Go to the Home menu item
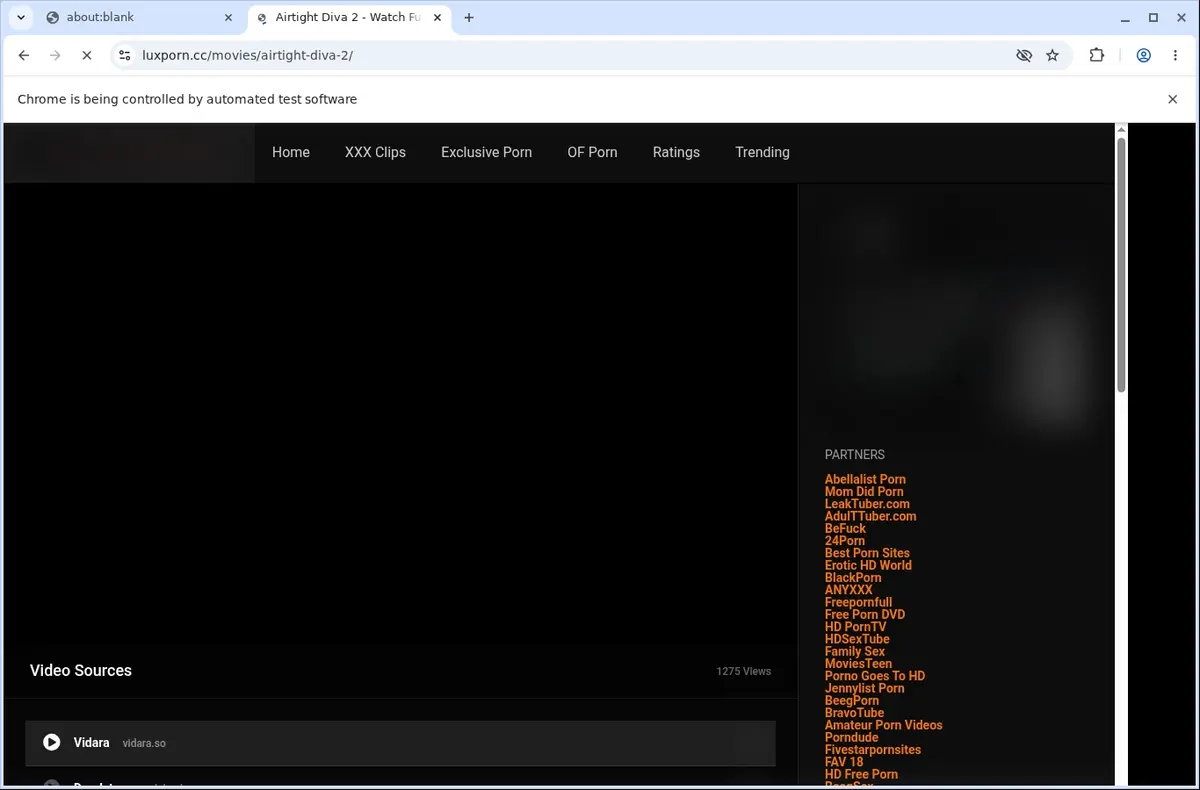 [291, 152]
